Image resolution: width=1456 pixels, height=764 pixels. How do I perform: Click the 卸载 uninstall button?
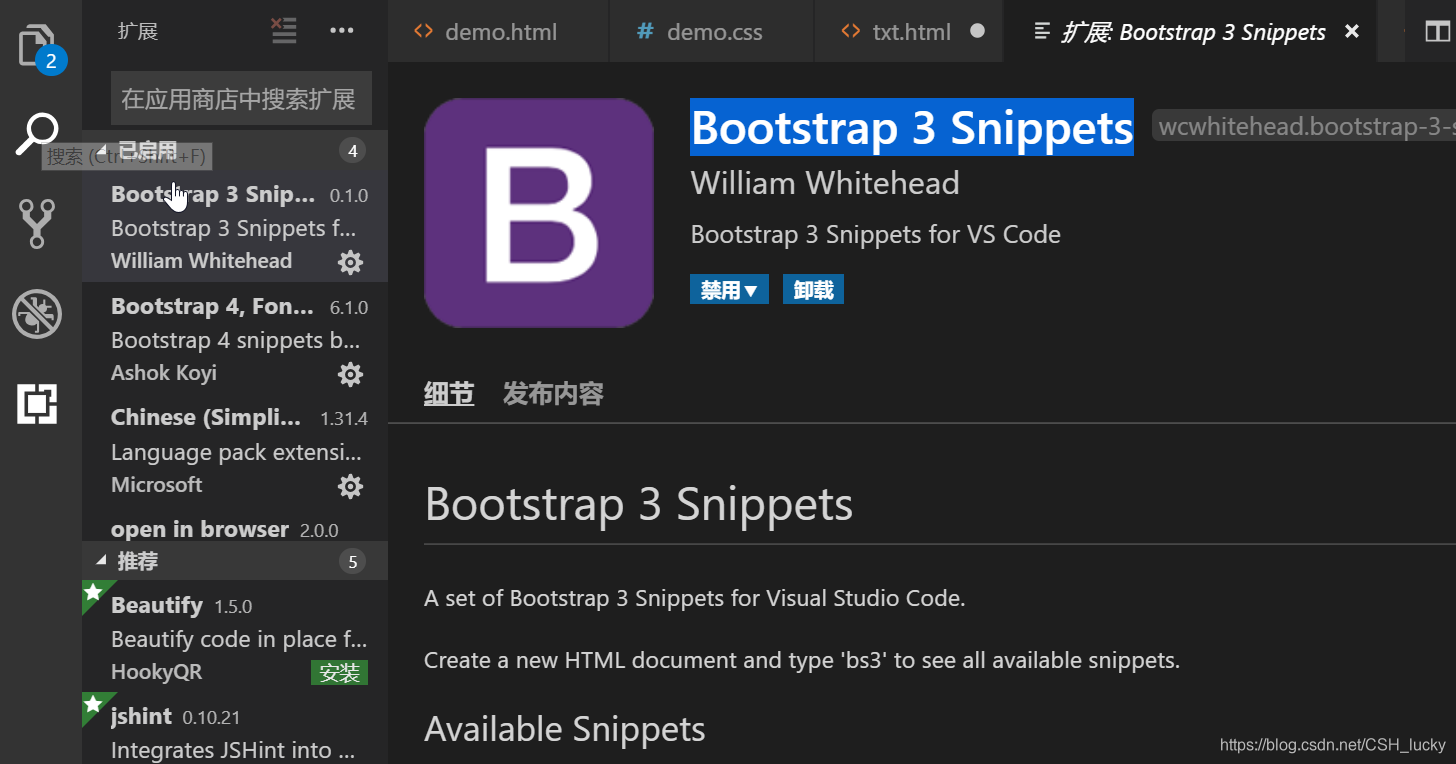coord(813,290)
